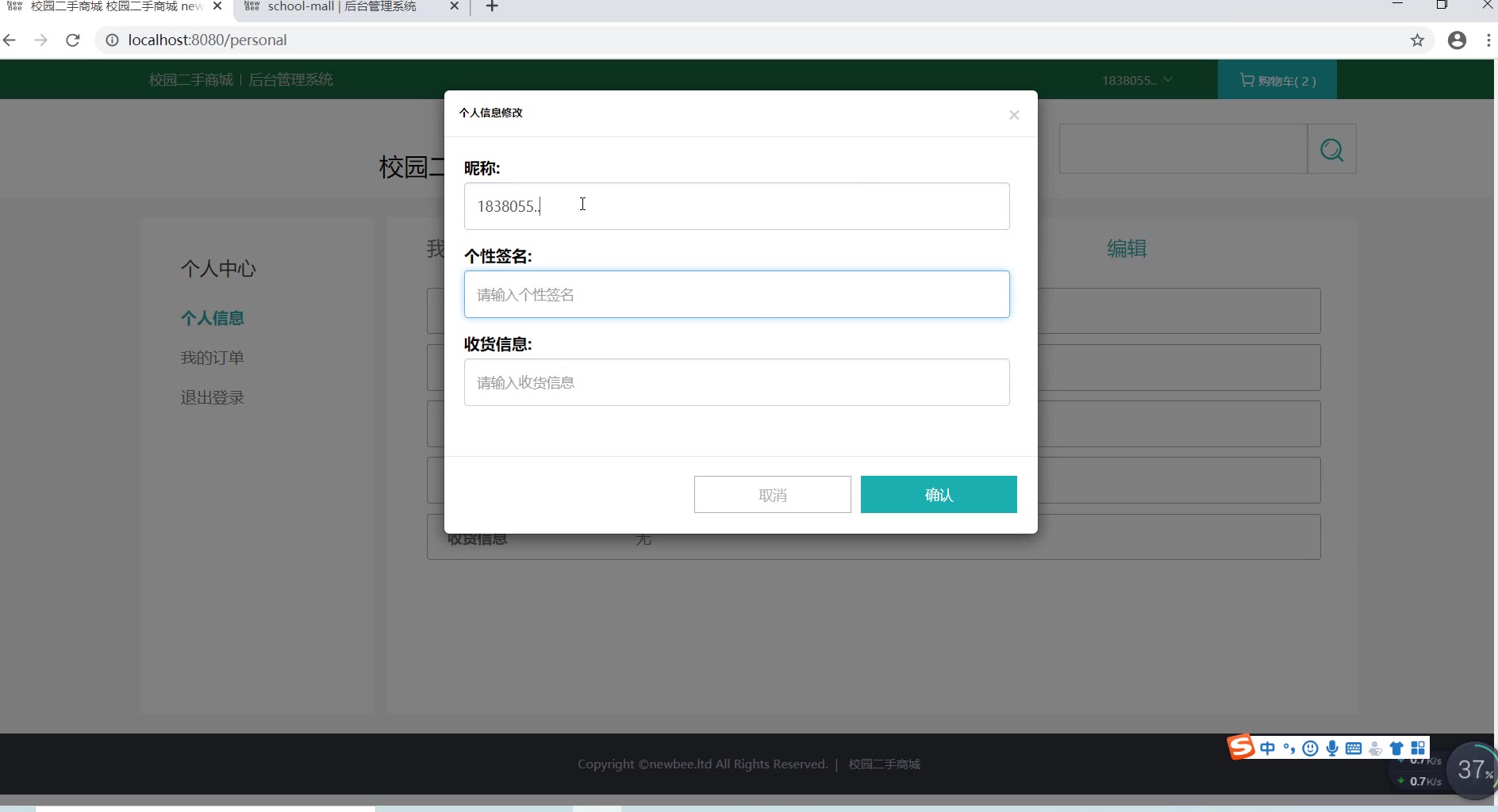Open Sogou emoji smiley panel
This screenshot has width=1498, height=812.
point(1310,749)
